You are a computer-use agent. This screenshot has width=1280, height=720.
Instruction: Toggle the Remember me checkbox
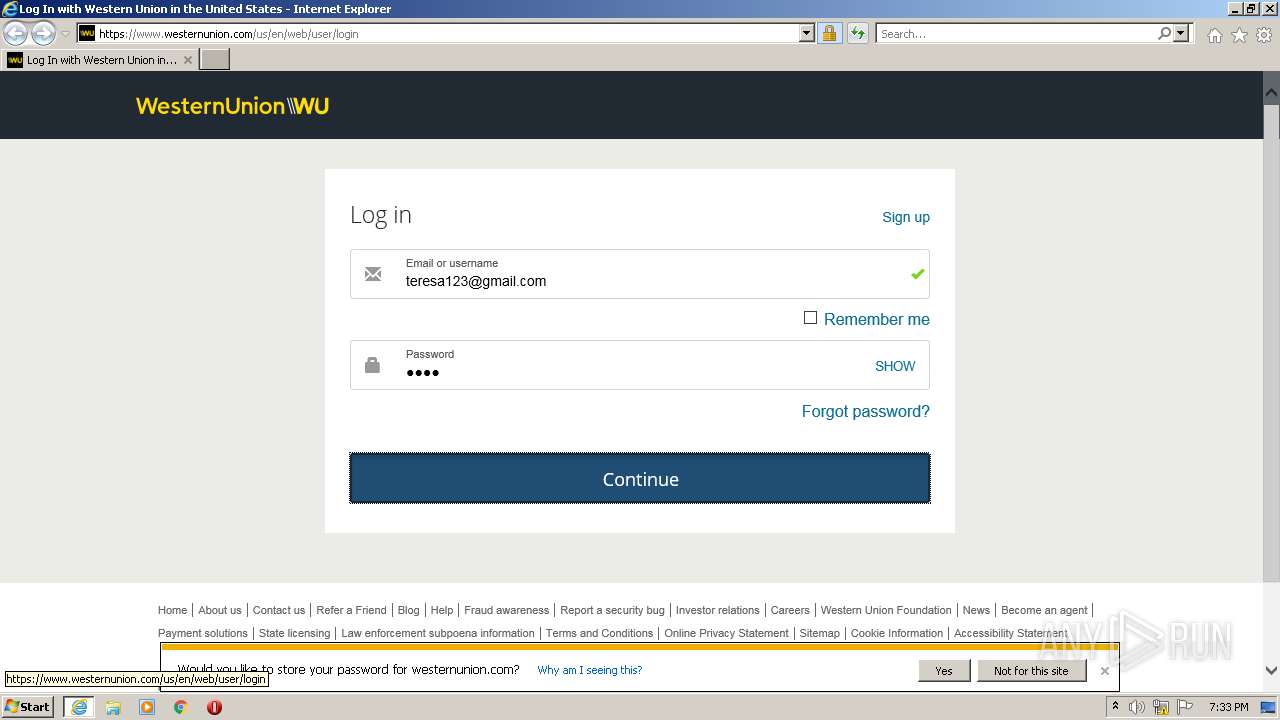(810, 318)
